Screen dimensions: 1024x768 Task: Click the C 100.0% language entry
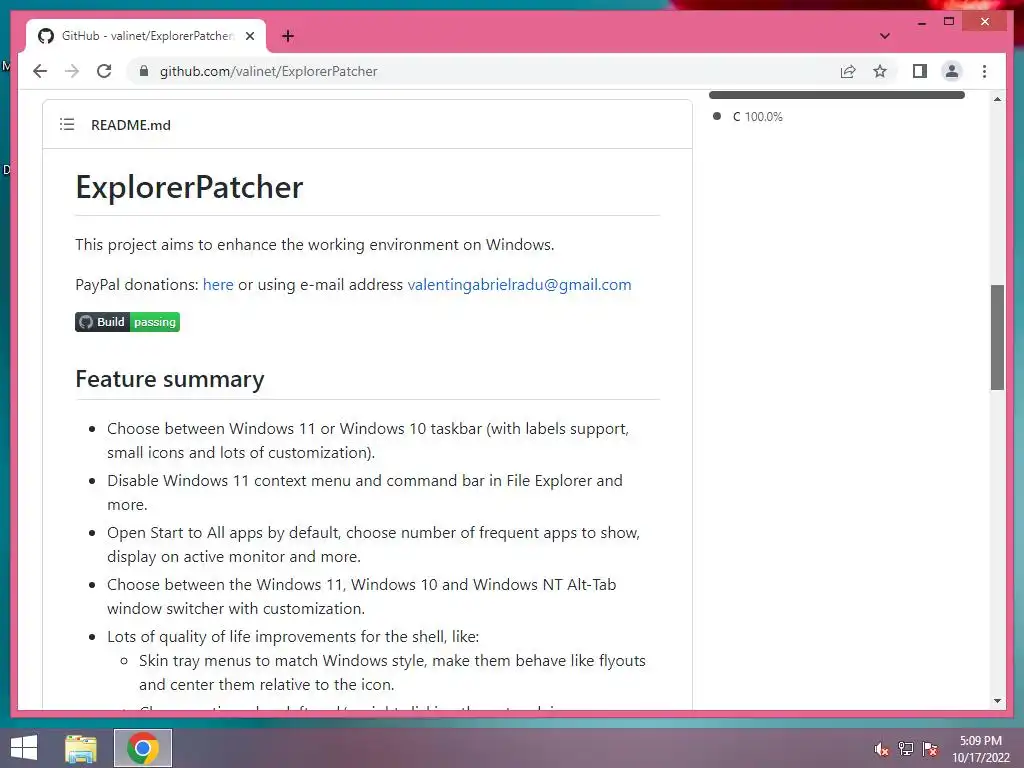(x=748, y=116)
